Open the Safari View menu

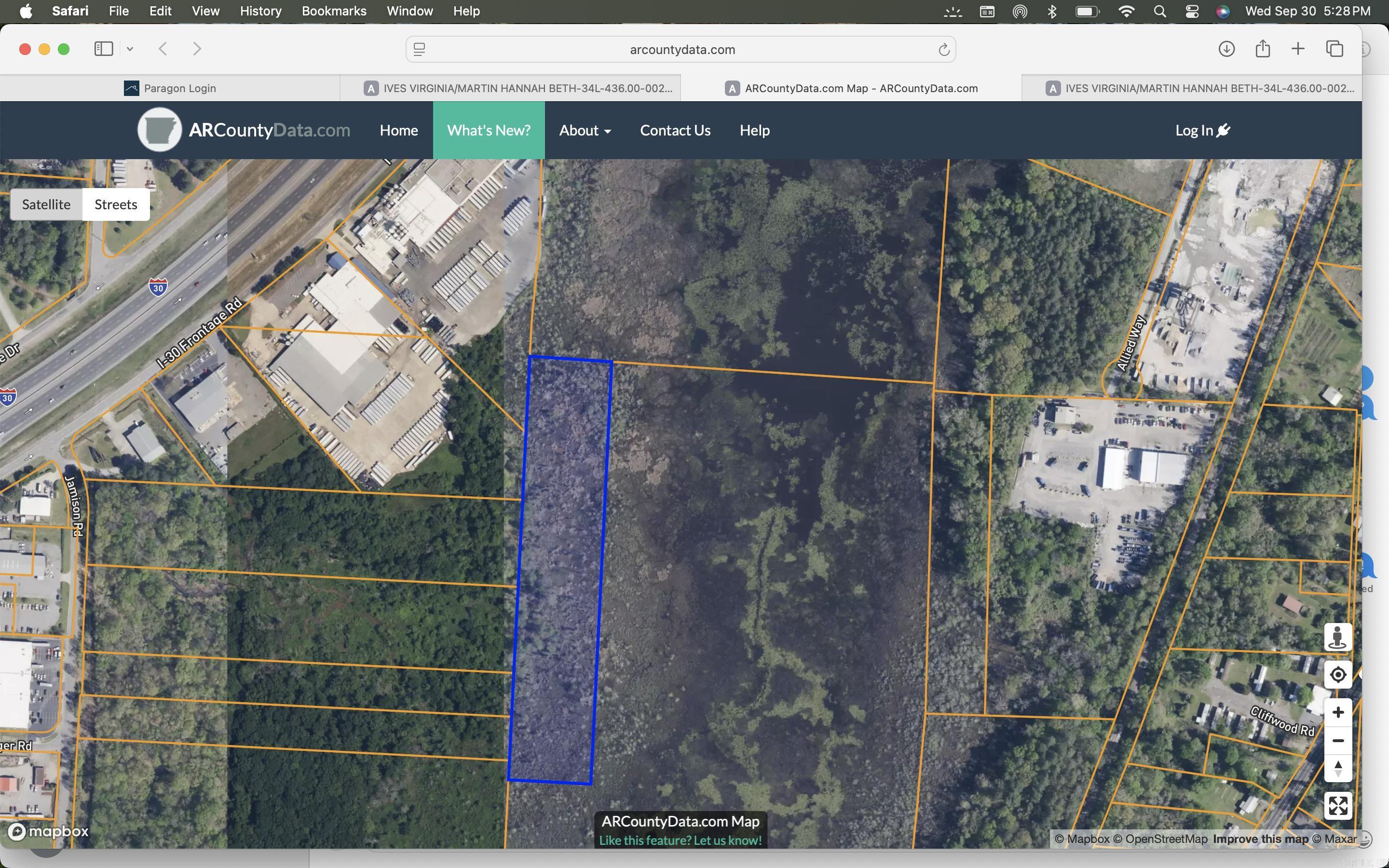click(x=205, y=11)
